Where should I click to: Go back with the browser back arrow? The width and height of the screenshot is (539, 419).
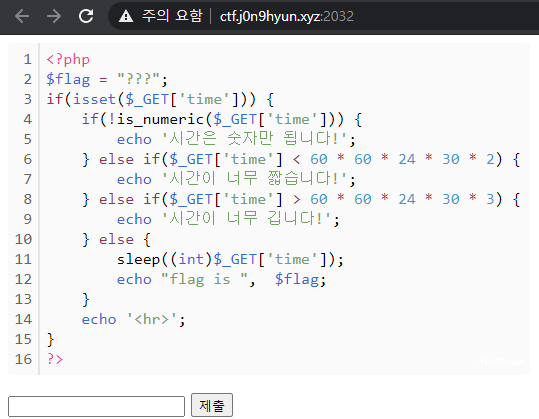22,16
